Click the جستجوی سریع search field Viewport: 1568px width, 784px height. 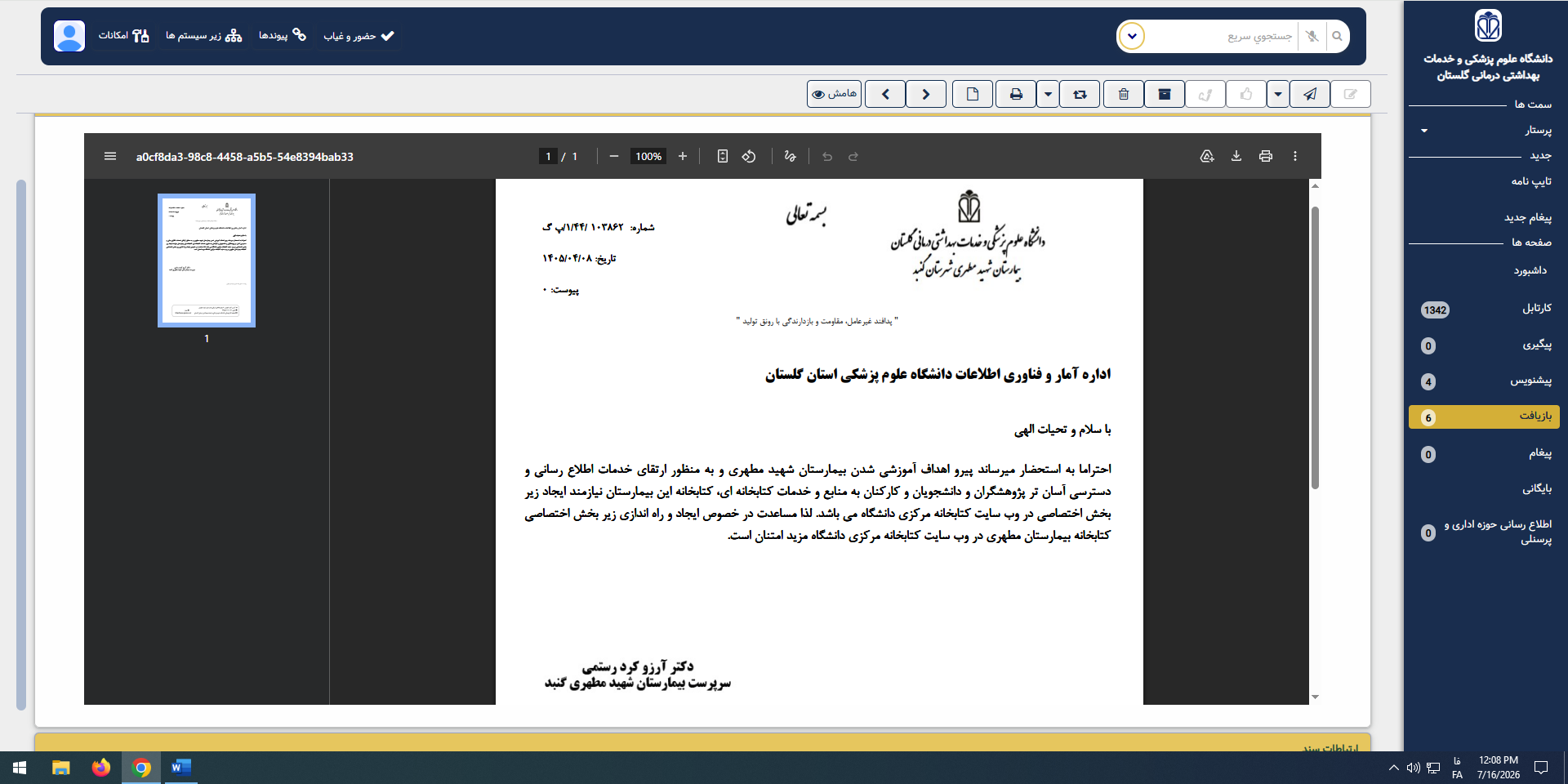pyautogui.click(x=1223, y=36)
